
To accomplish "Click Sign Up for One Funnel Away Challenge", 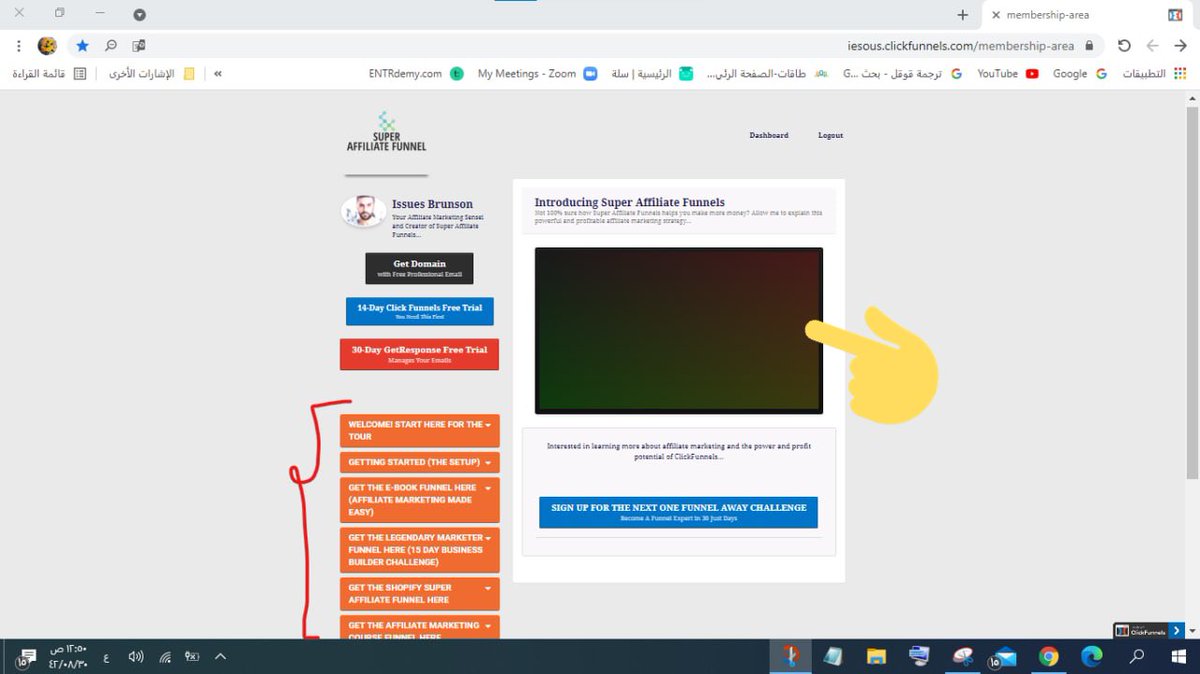I will [678, 512].
